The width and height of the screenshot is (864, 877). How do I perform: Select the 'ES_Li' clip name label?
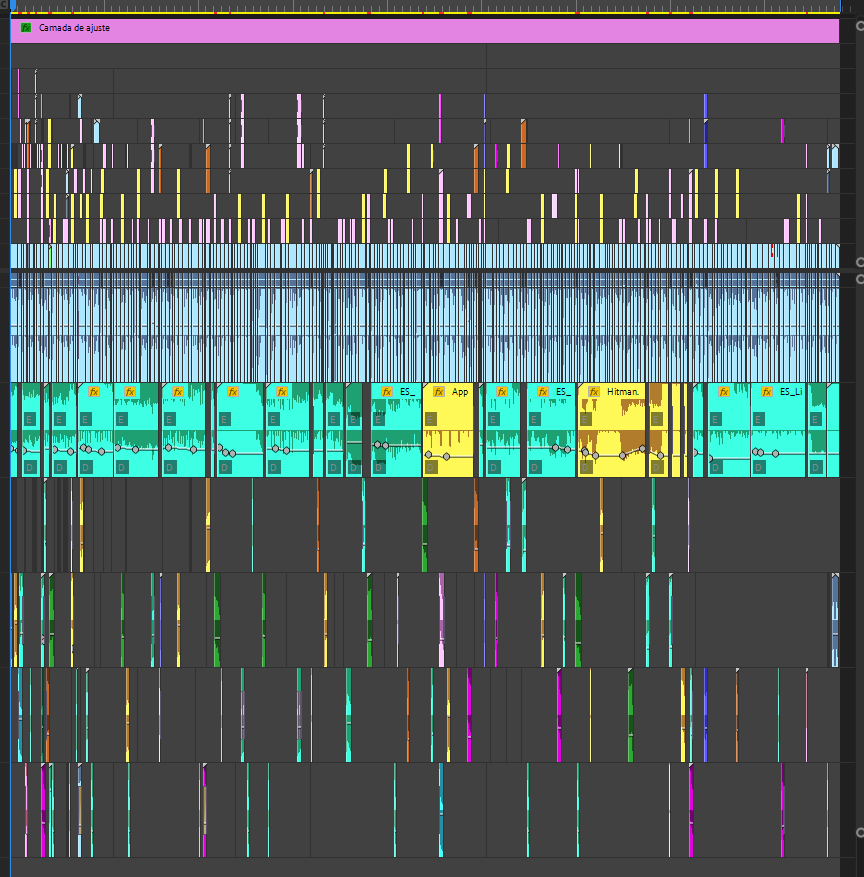click(791, 392)
